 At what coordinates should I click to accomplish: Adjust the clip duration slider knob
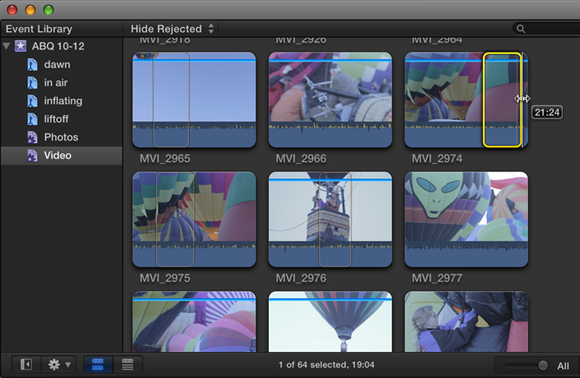[543, 365]
